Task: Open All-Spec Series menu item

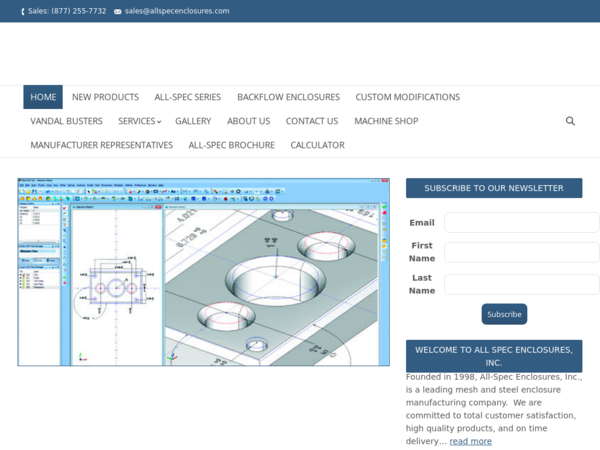Action: coord(188,97)
